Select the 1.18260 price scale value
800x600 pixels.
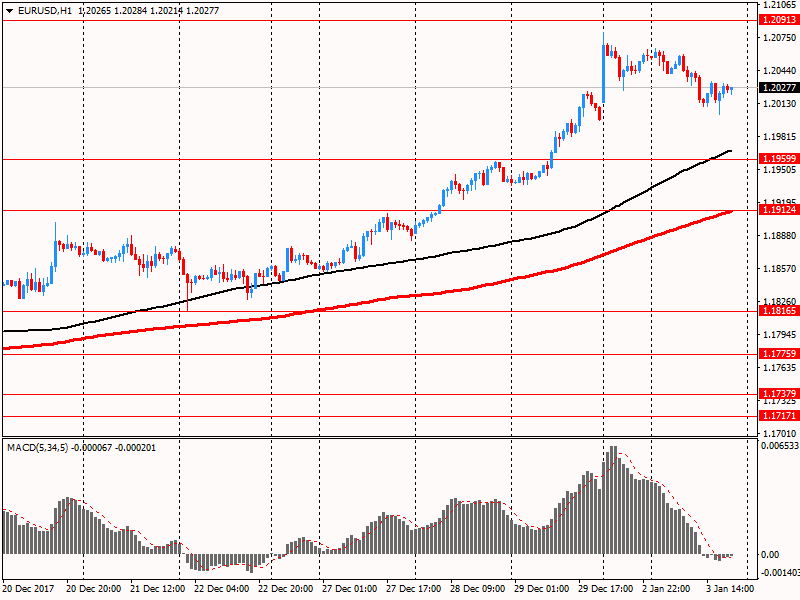(779, 302)
